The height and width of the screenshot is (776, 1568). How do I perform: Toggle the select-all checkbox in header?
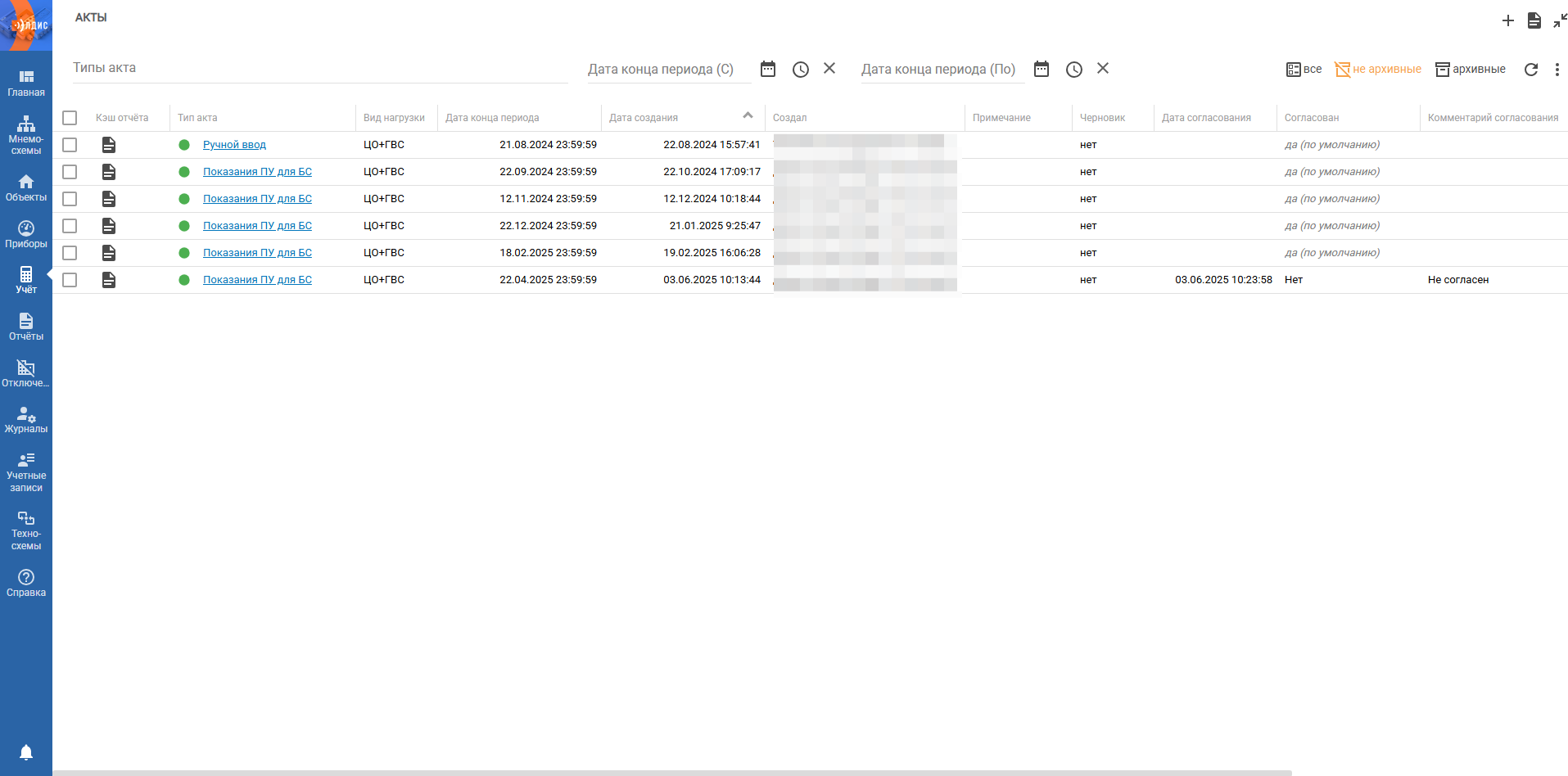pos(70,118)
